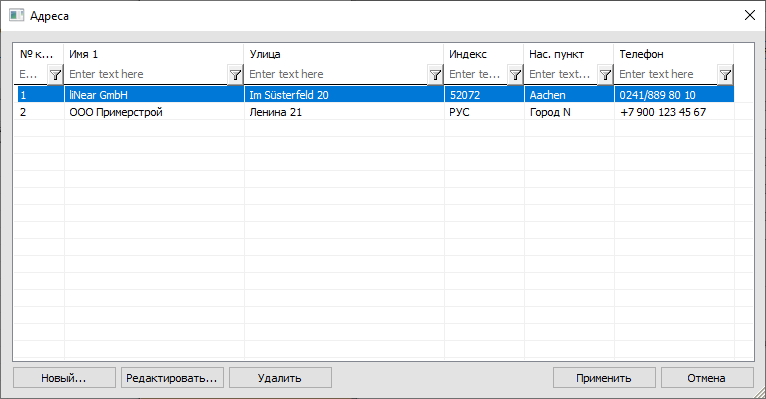Open filter icon for Улица column

[435, 75]
